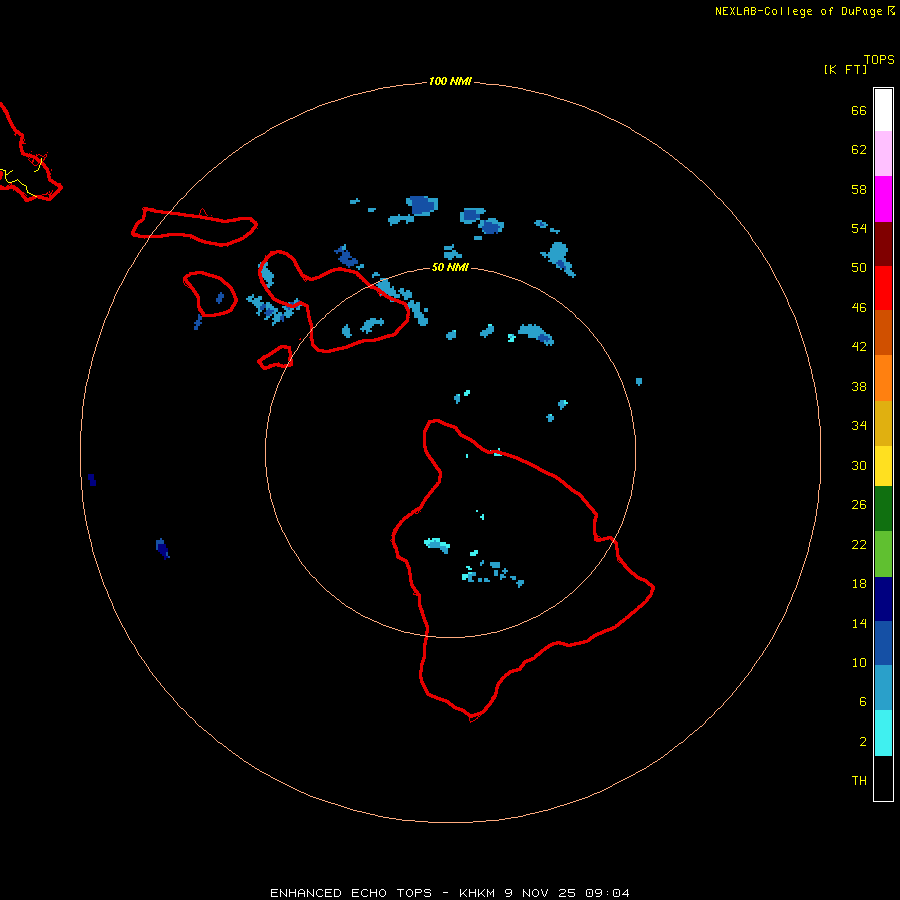This screenshot has height=900, width=900.
Task: Select the medium blue legend swatch
Action: click(883, 643)
